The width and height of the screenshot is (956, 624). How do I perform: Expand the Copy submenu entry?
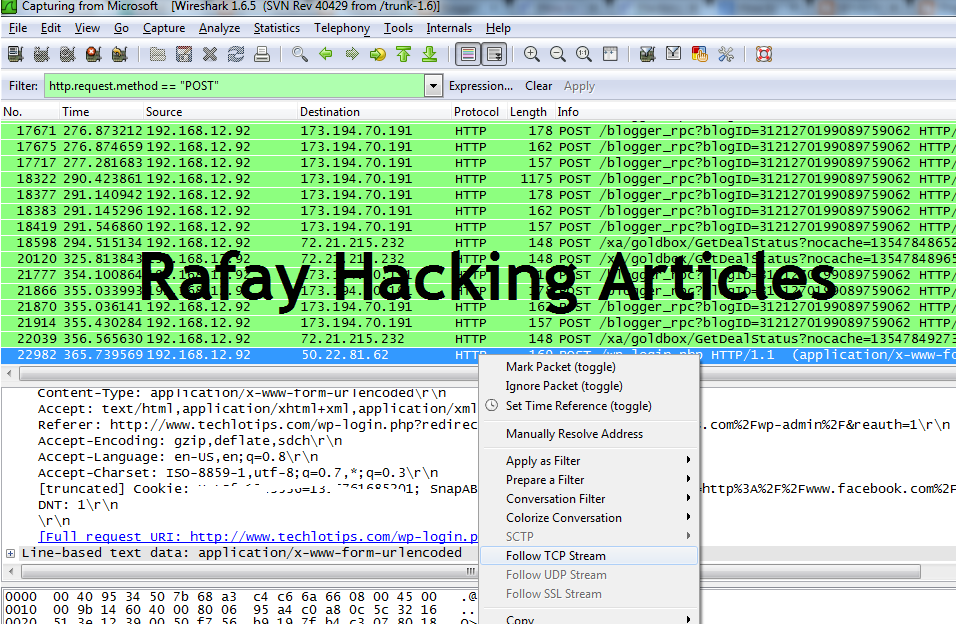pos(589,618)
